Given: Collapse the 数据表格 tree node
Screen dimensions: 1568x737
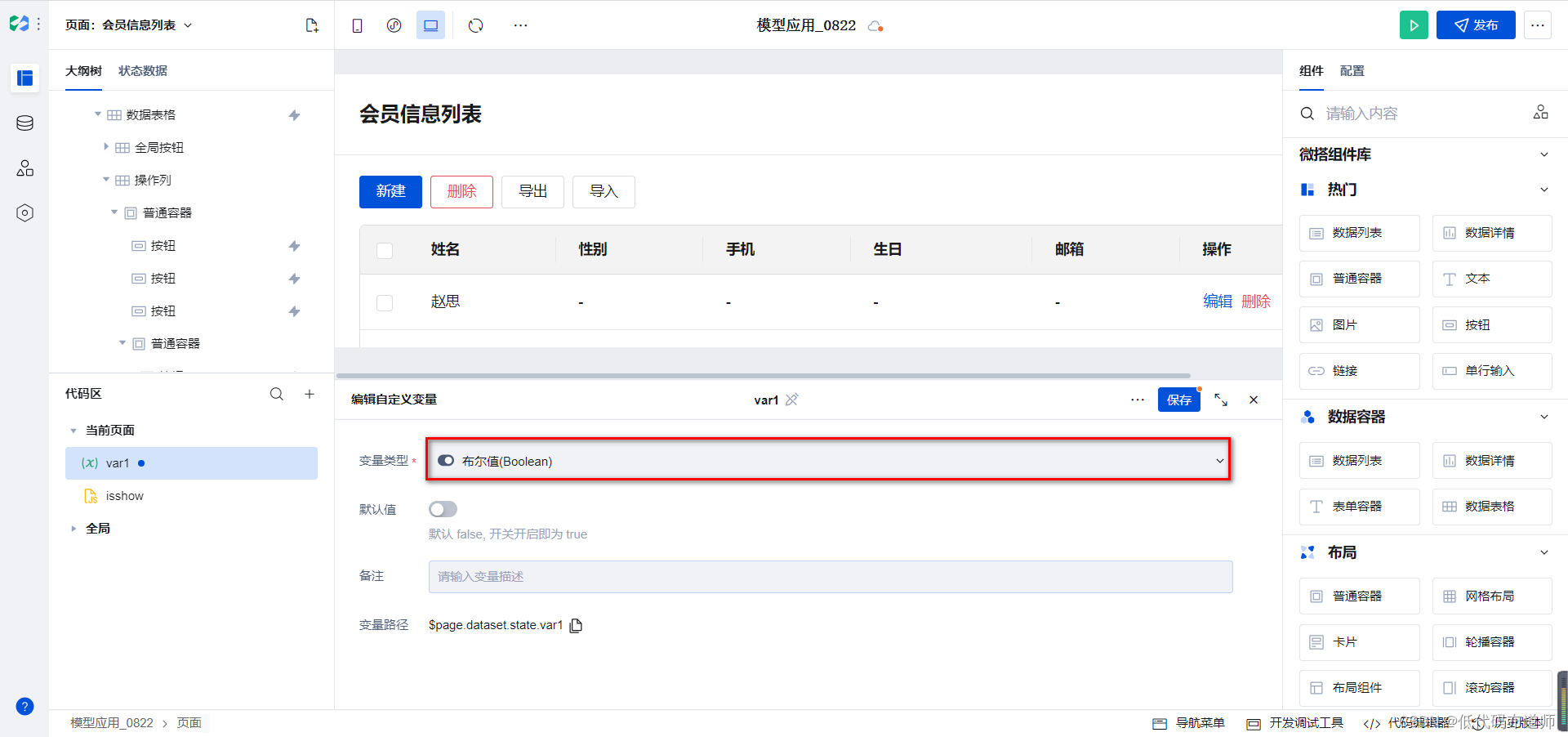Looking at the screenshot, I should point(98,114).
